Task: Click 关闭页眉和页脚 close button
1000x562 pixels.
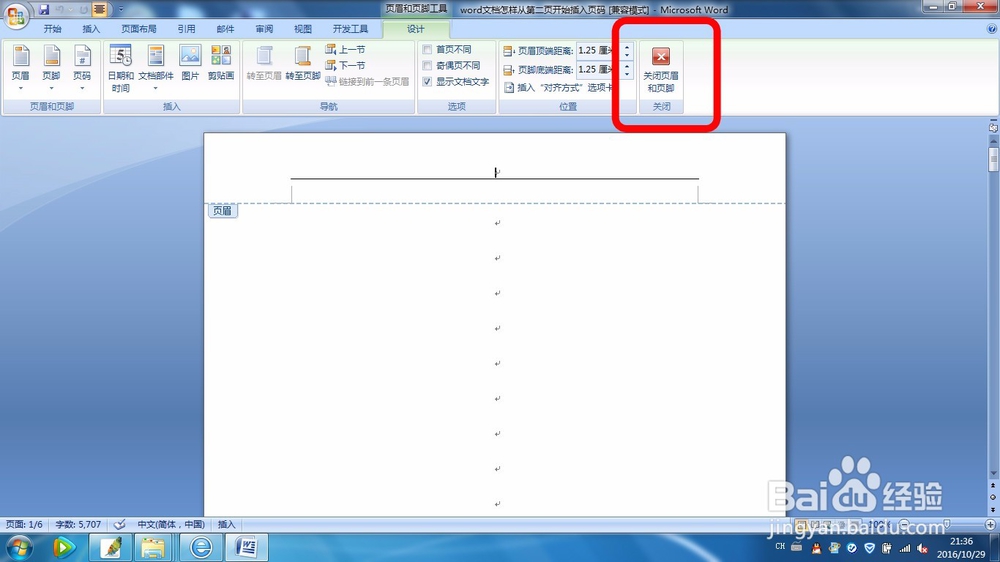Action: point(661,70)
